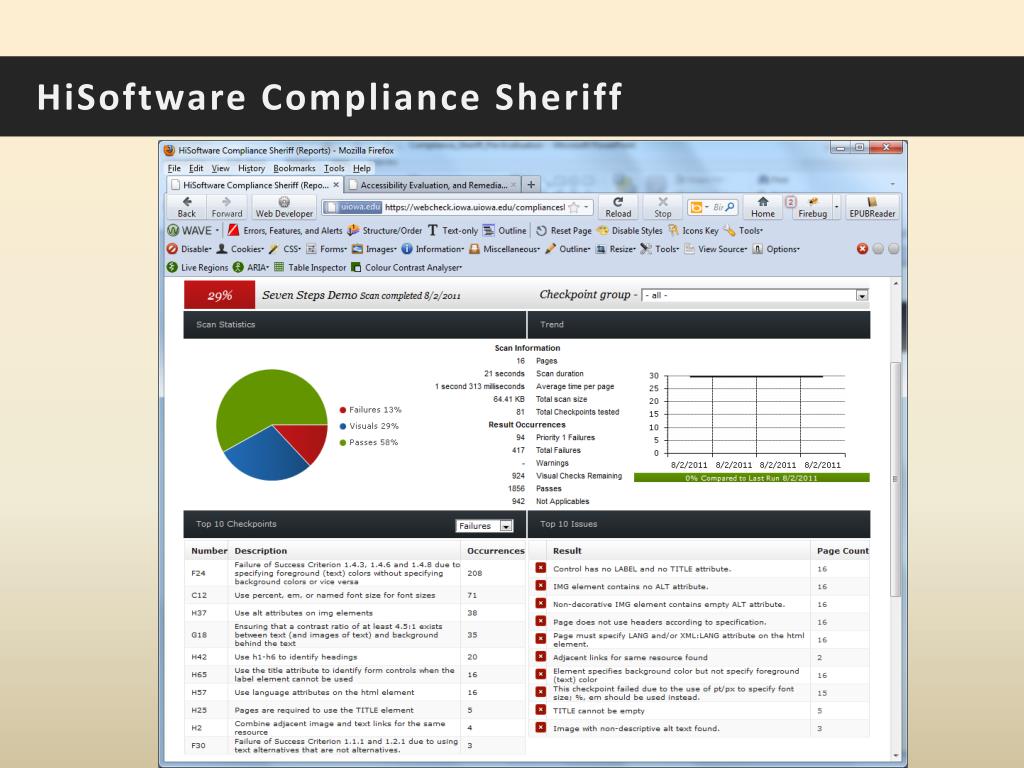
Task: Open the Live Regions tool
Action: pyautogui.click(x=197, y=267)
